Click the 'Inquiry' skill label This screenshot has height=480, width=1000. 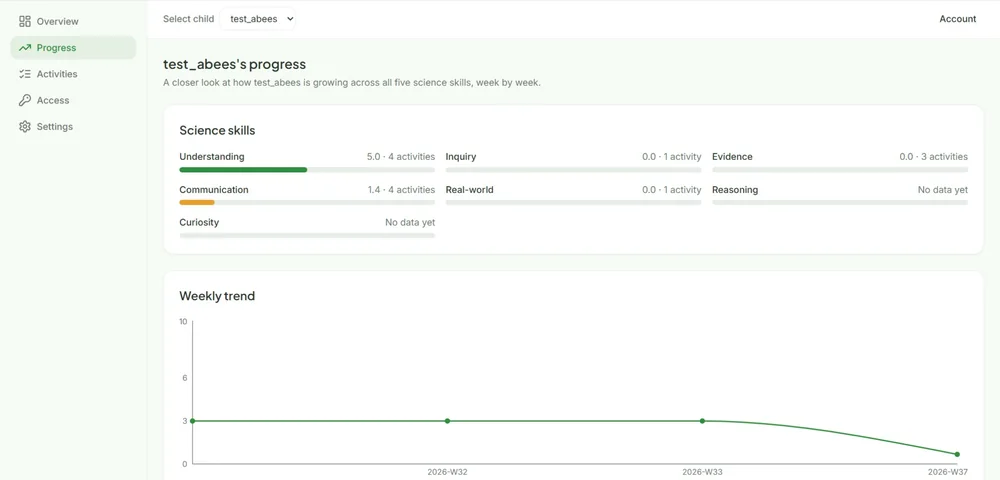(x=460, y=157)
